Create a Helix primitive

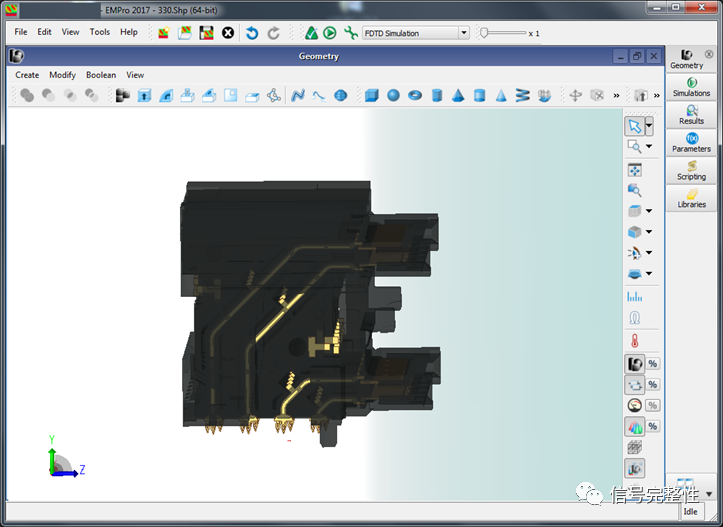[x=522, y=95]
